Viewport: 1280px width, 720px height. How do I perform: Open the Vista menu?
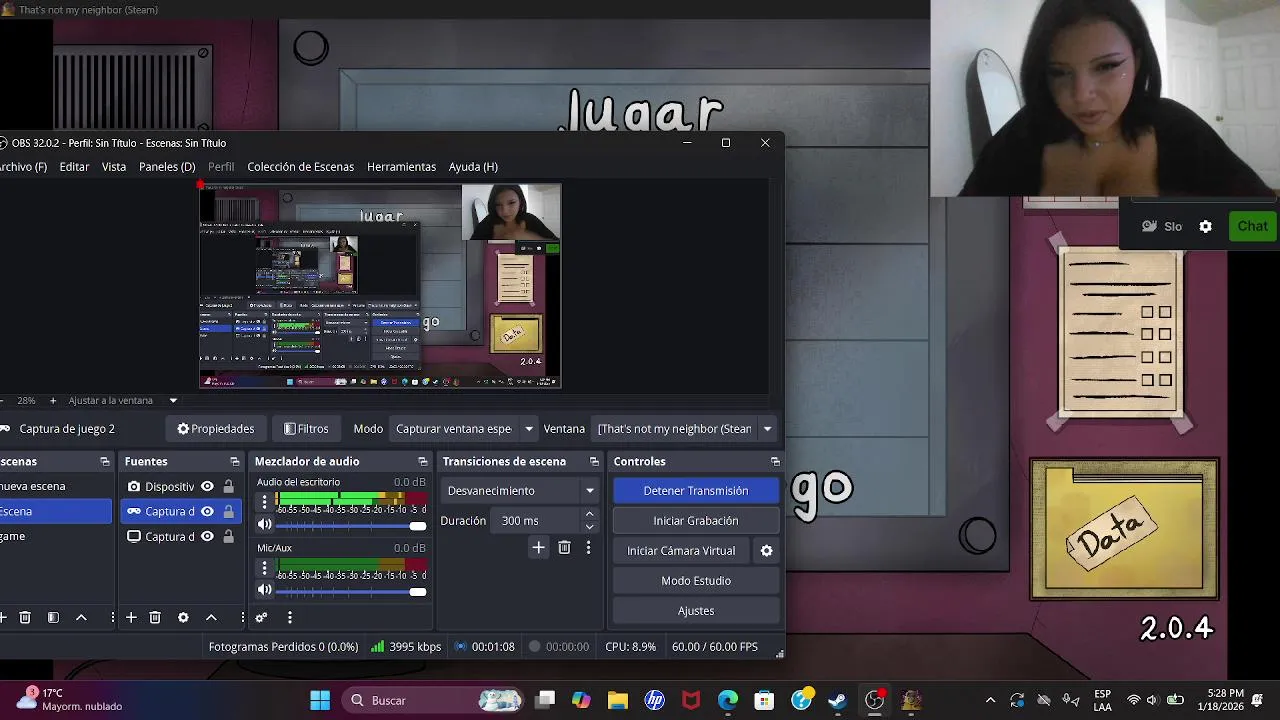coord(114,167)
